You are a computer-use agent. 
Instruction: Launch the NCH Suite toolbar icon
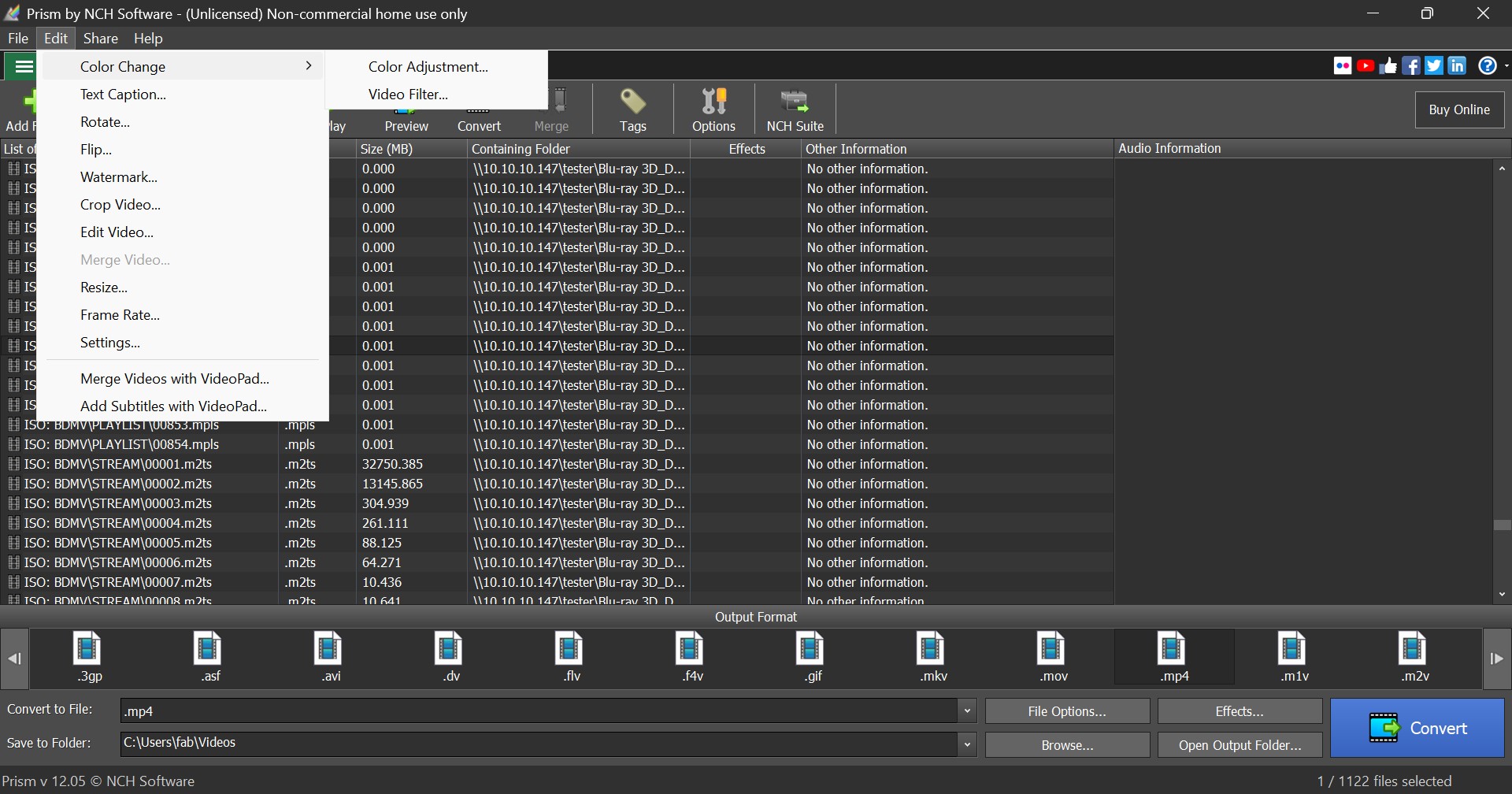795,109
